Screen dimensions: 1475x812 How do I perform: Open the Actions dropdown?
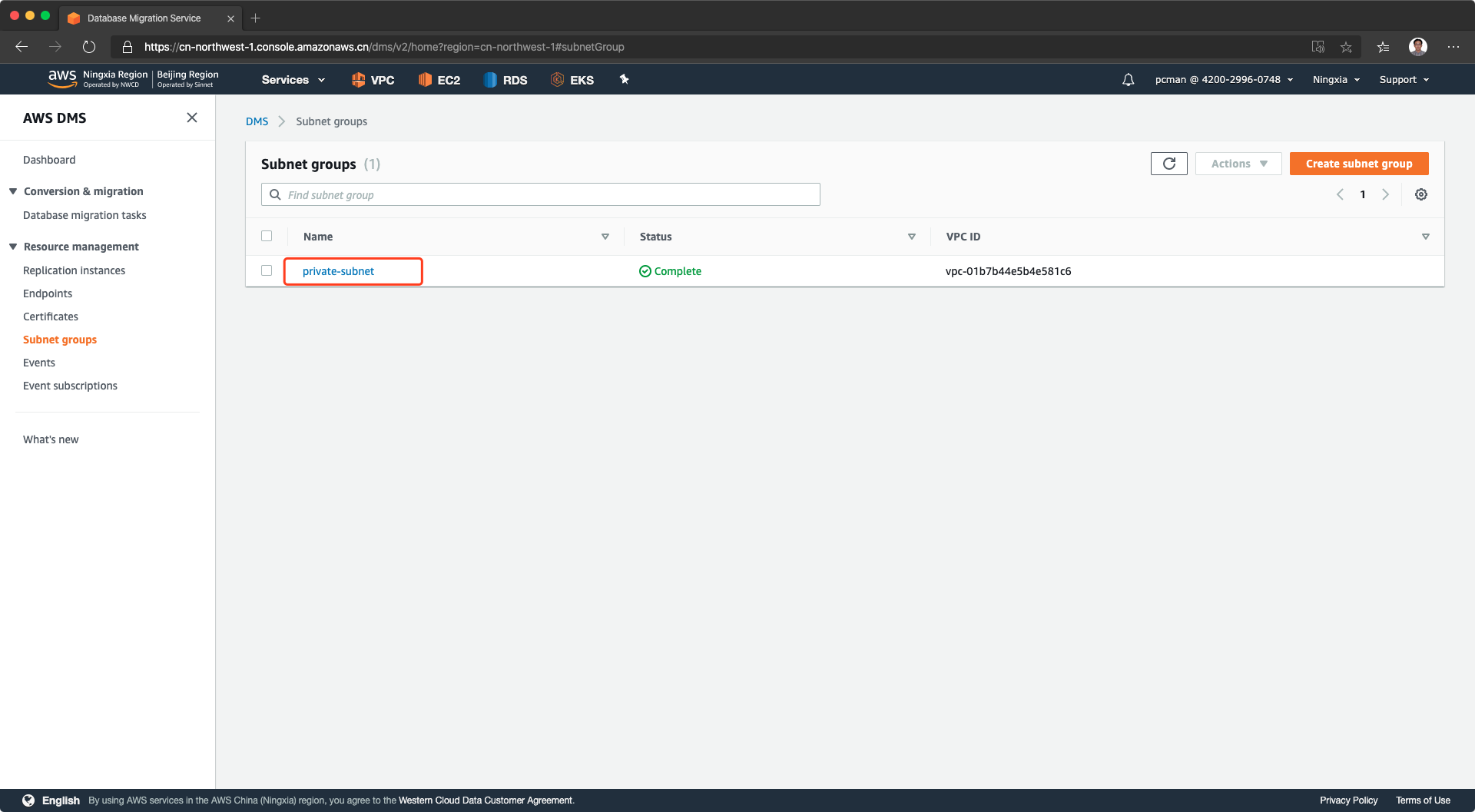1238,164
